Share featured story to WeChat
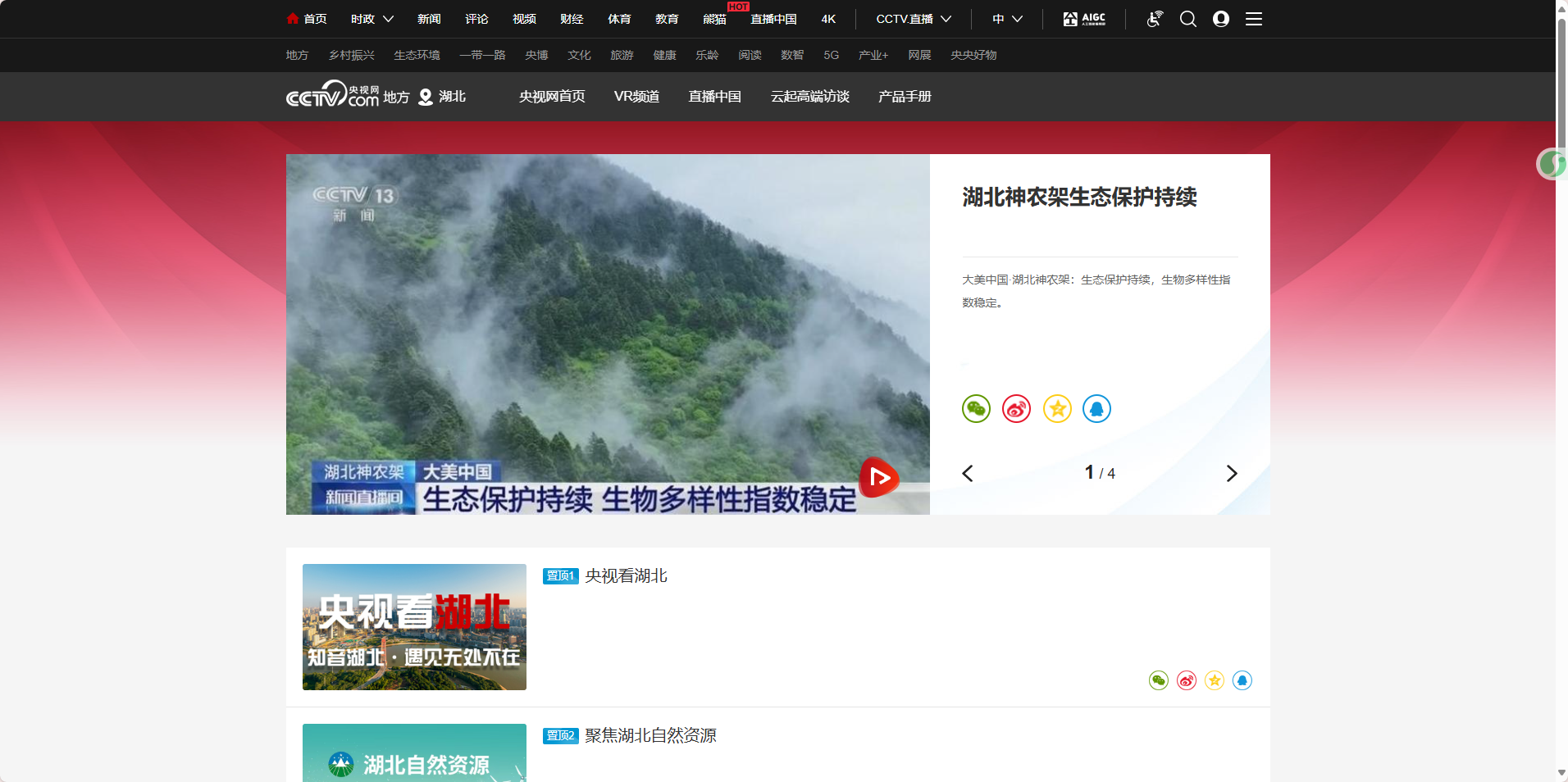 pos(976,408)
